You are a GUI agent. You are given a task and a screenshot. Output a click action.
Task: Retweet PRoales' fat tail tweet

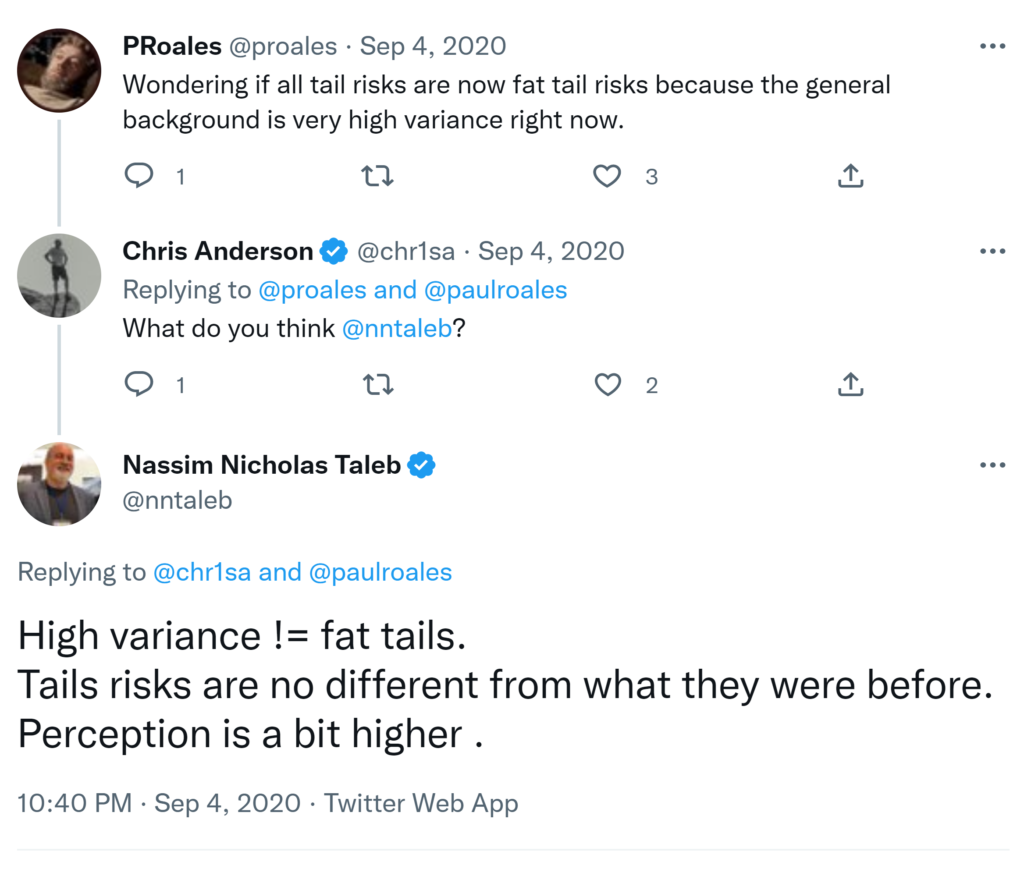pyautogui.click(x=377, y=177)
